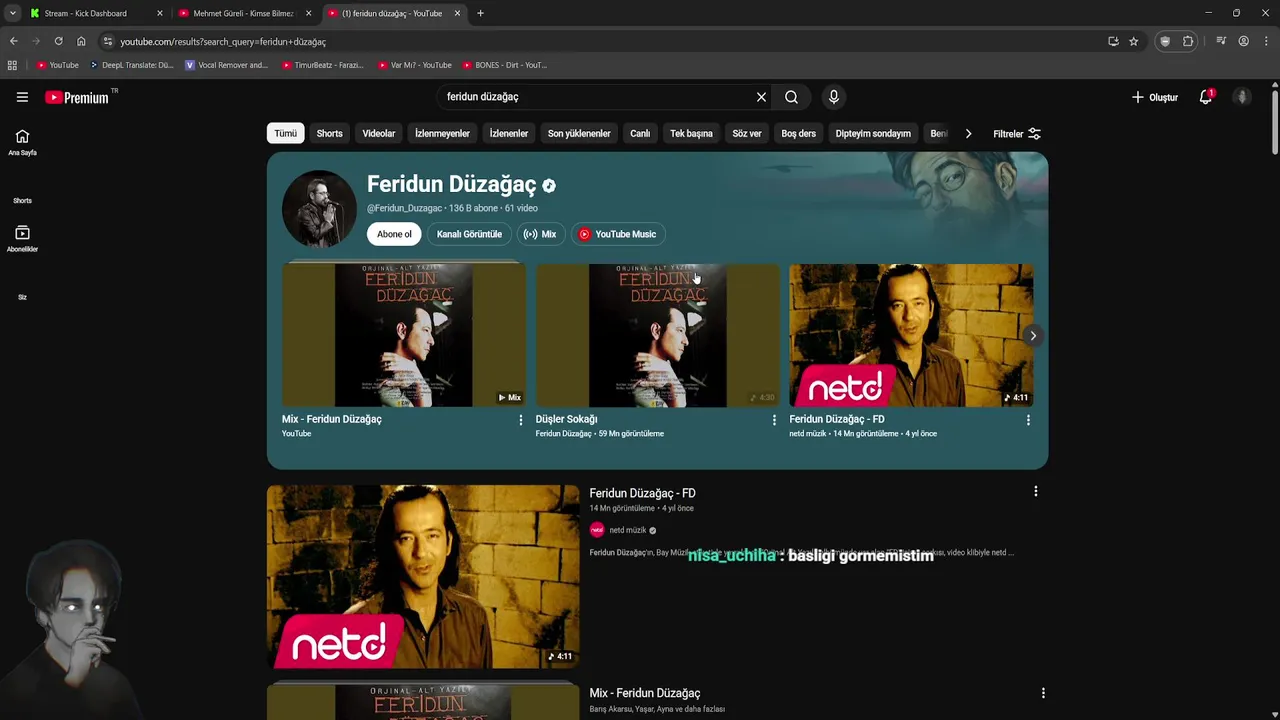Open the browser home page
Image resolution: width=1280 pixels, height=720 pixels.
(81, 41)
